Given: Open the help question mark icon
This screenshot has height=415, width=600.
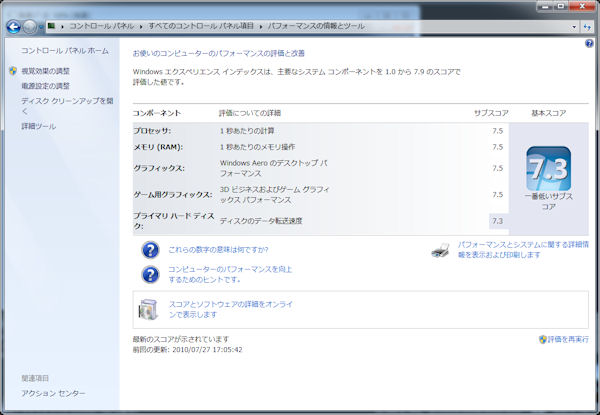Looking at the screenshot, I should pos(589,44).
